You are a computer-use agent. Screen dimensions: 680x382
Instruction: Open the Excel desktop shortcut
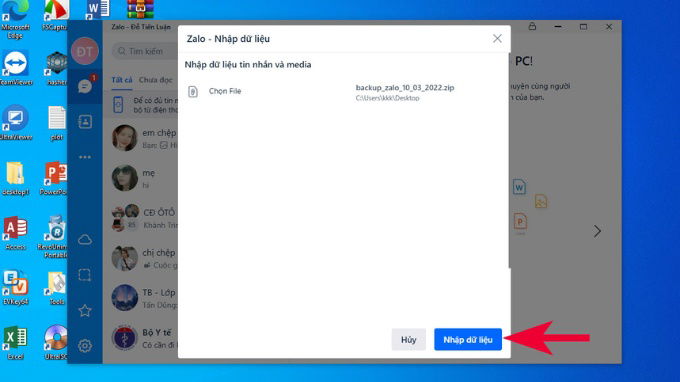(x=16, y=343)
